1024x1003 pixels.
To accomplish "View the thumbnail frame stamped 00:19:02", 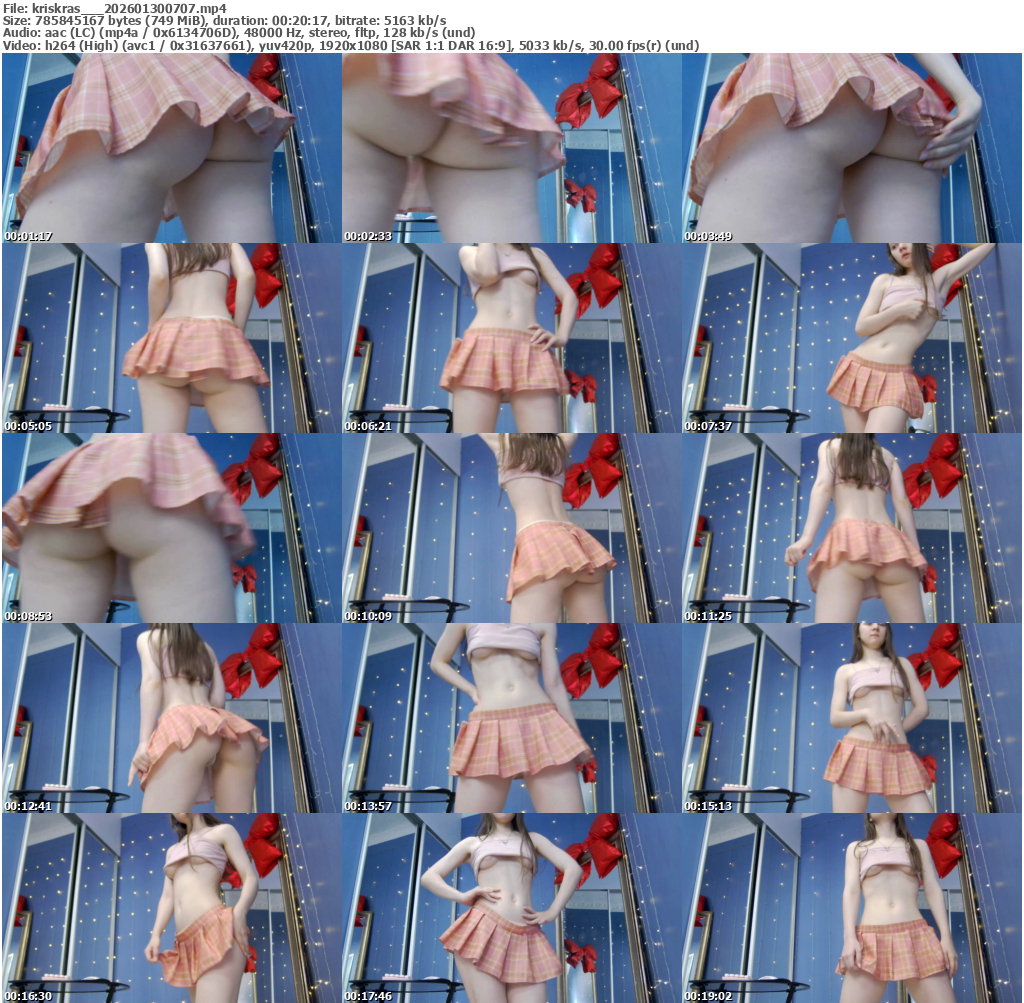I will (852, 908).
